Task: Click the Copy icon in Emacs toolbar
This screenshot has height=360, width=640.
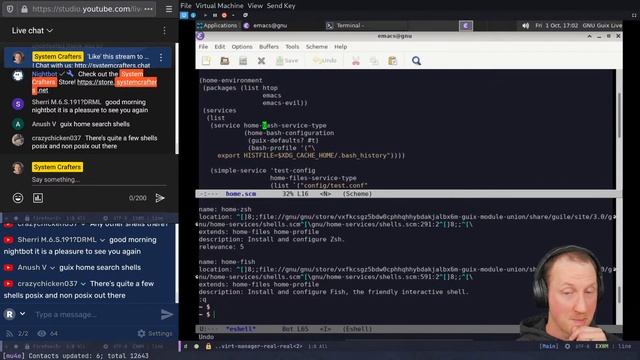Action: pyautogui.click(x=374, y=61)
